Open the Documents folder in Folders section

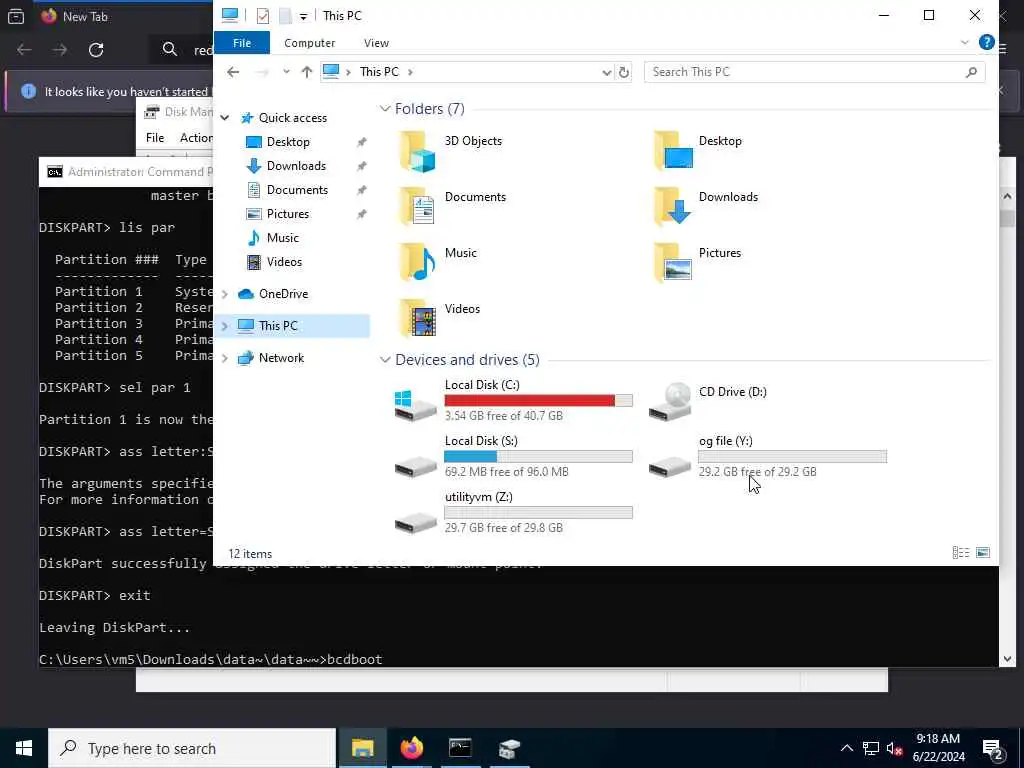pyautogui.click(x=452, y=207)
